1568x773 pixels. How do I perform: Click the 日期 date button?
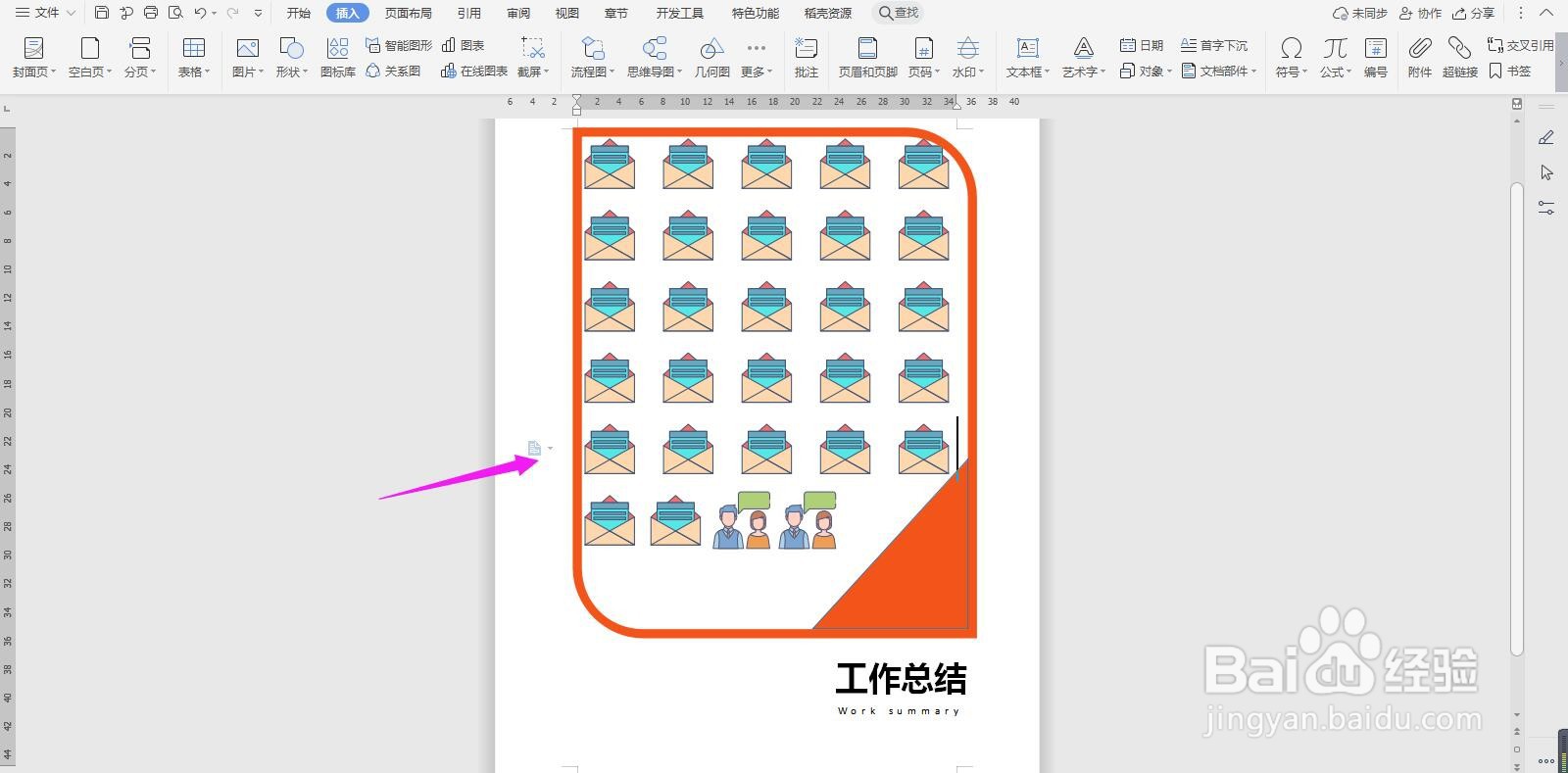coord(1142,45)
